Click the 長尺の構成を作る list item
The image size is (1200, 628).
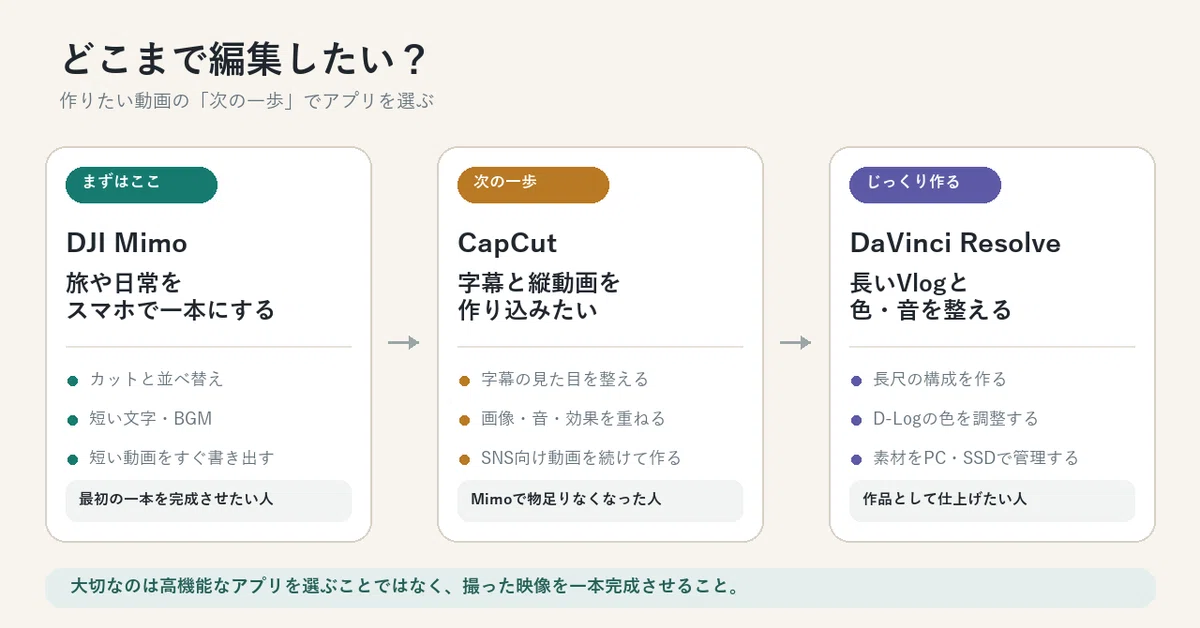click(940, 380)
